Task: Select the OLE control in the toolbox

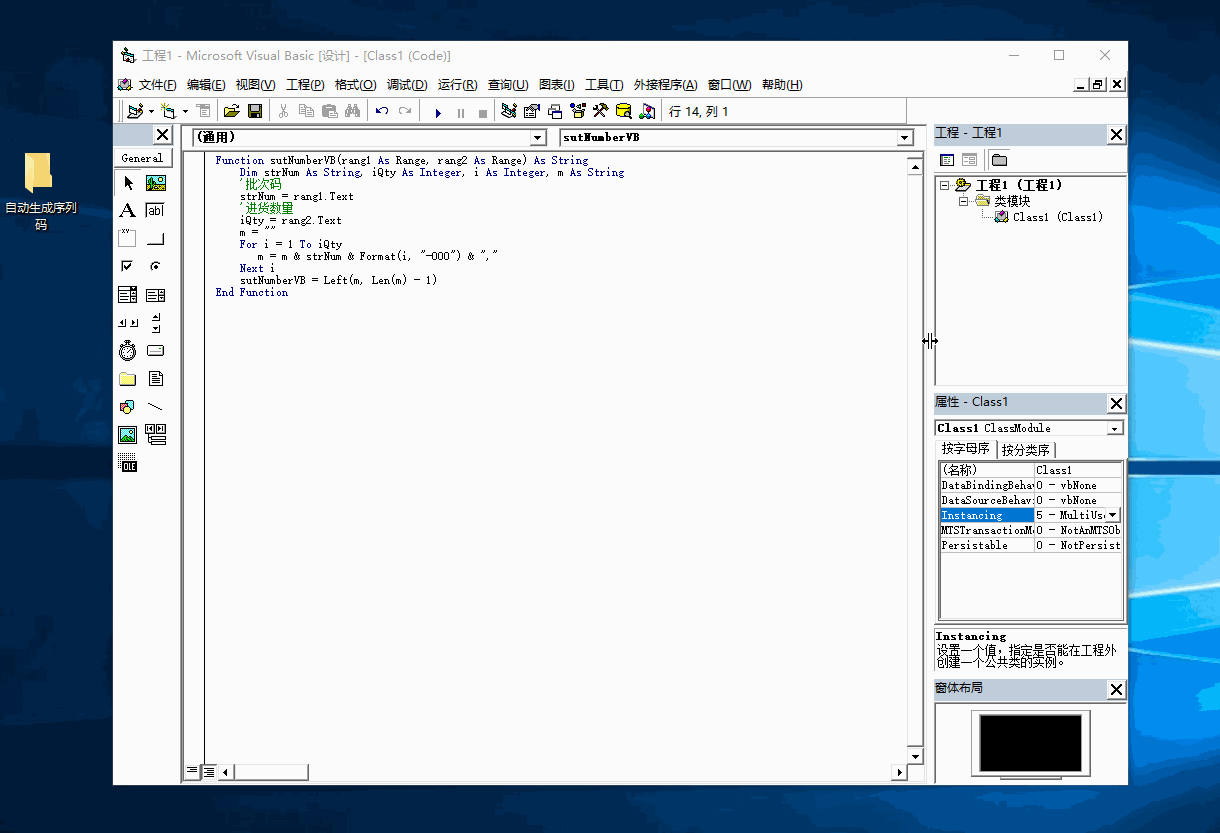Action: (x=128, y=463)
